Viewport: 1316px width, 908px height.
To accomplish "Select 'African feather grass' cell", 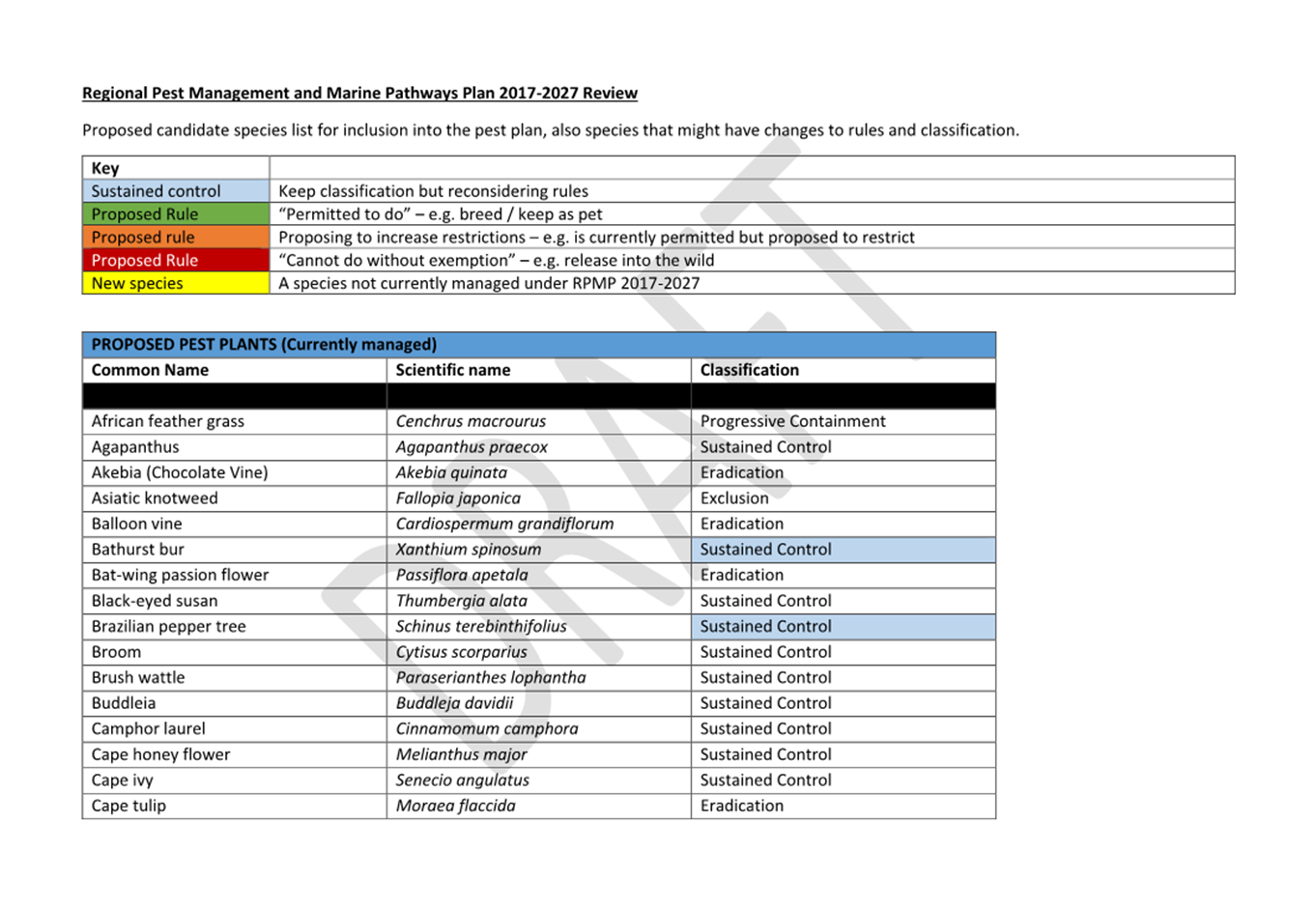I will [x=235, y=421].
